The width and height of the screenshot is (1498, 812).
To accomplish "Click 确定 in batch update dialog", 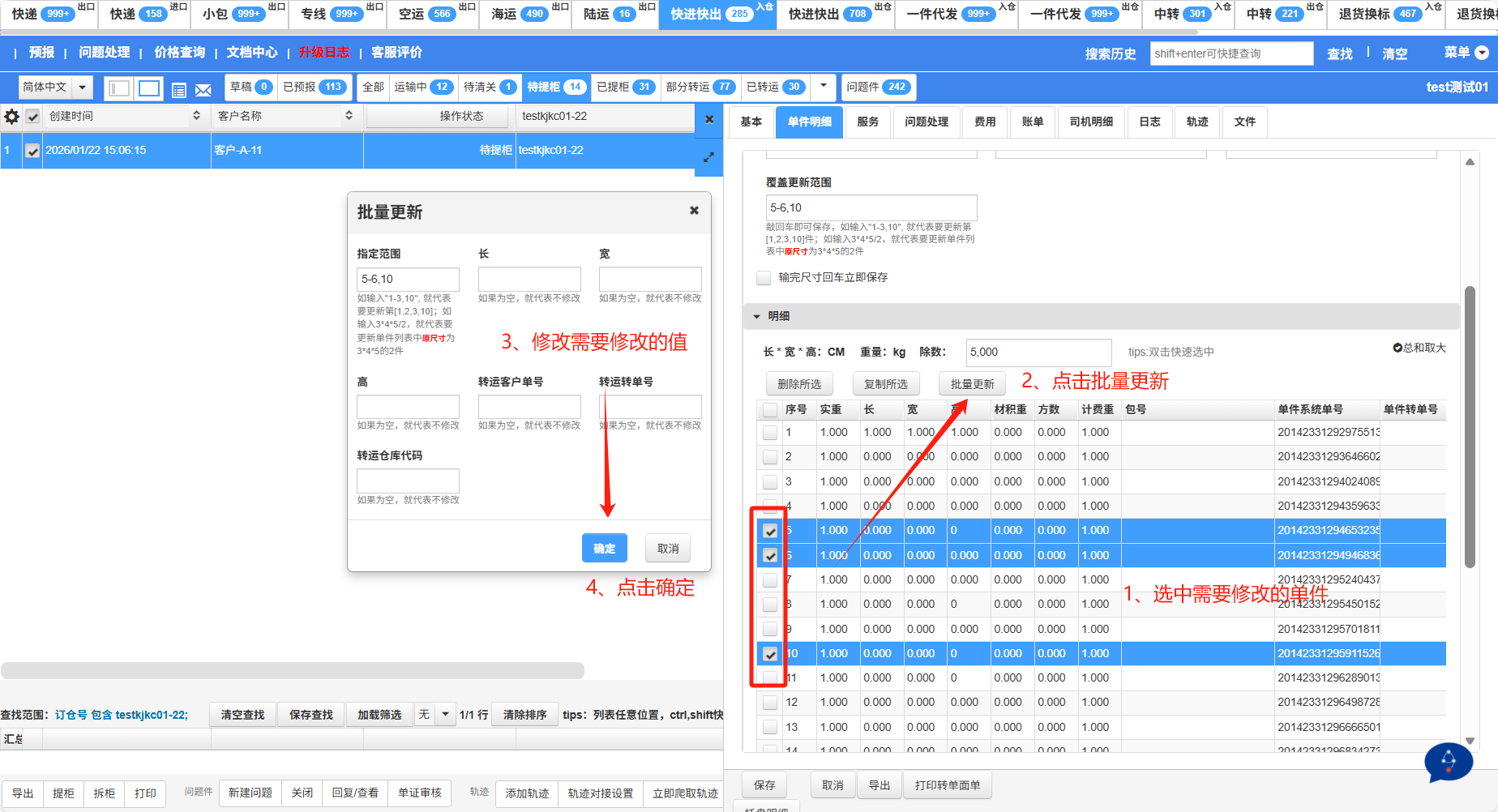I will click(604, 549).
